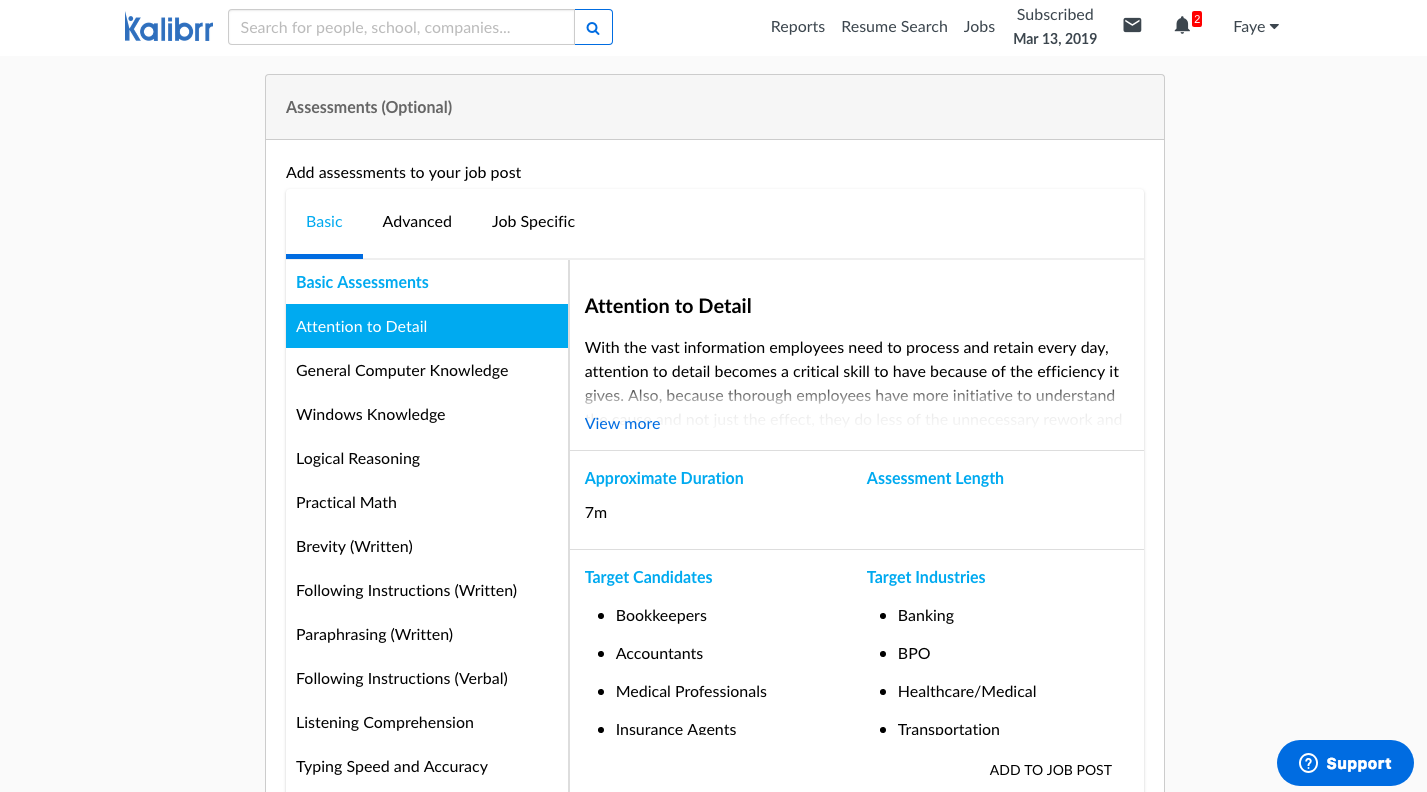The width and height of the screenshot is (1427, 792).
Task: Switch to the Advanced tab
Action: tap(417, 222)
